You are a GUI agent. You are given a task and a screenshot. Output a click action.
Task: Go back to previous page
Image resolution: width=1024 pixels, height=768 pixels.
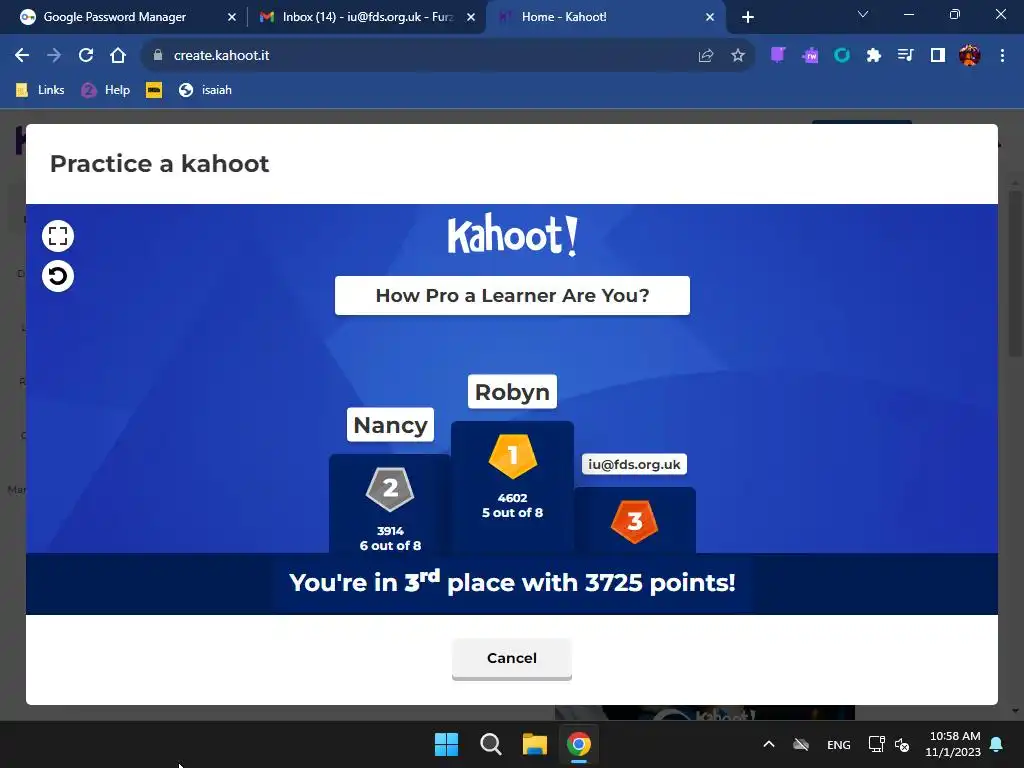coord(22,56)
